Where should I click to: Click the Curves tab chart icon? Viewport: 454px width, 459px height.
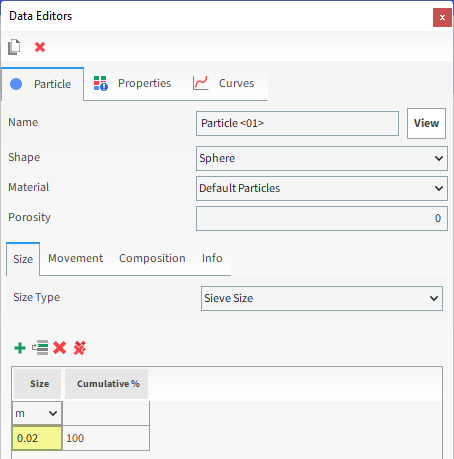(201, 83)
